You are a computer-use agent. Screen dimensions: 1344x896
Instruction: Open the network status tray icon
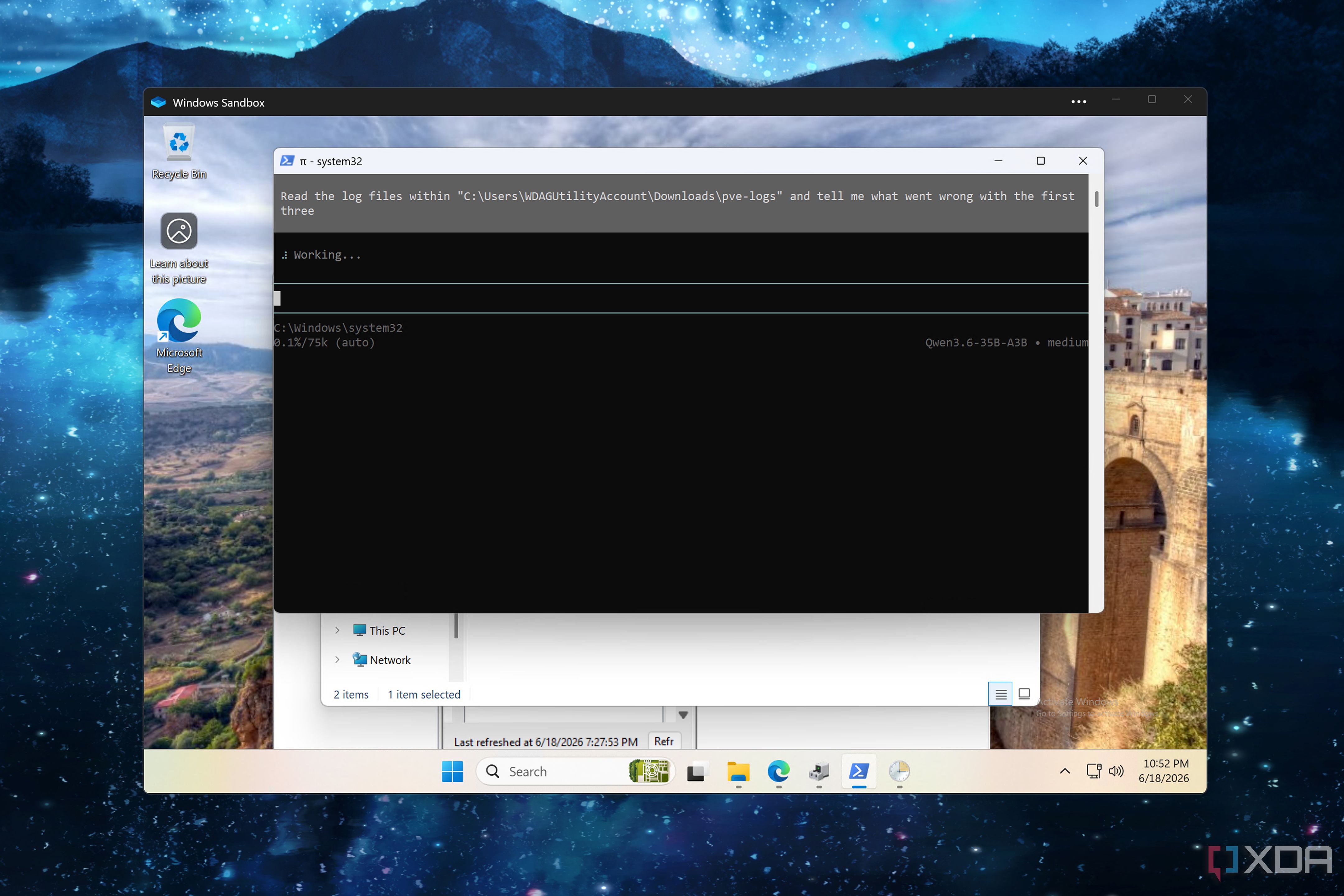coord(1093,772)
